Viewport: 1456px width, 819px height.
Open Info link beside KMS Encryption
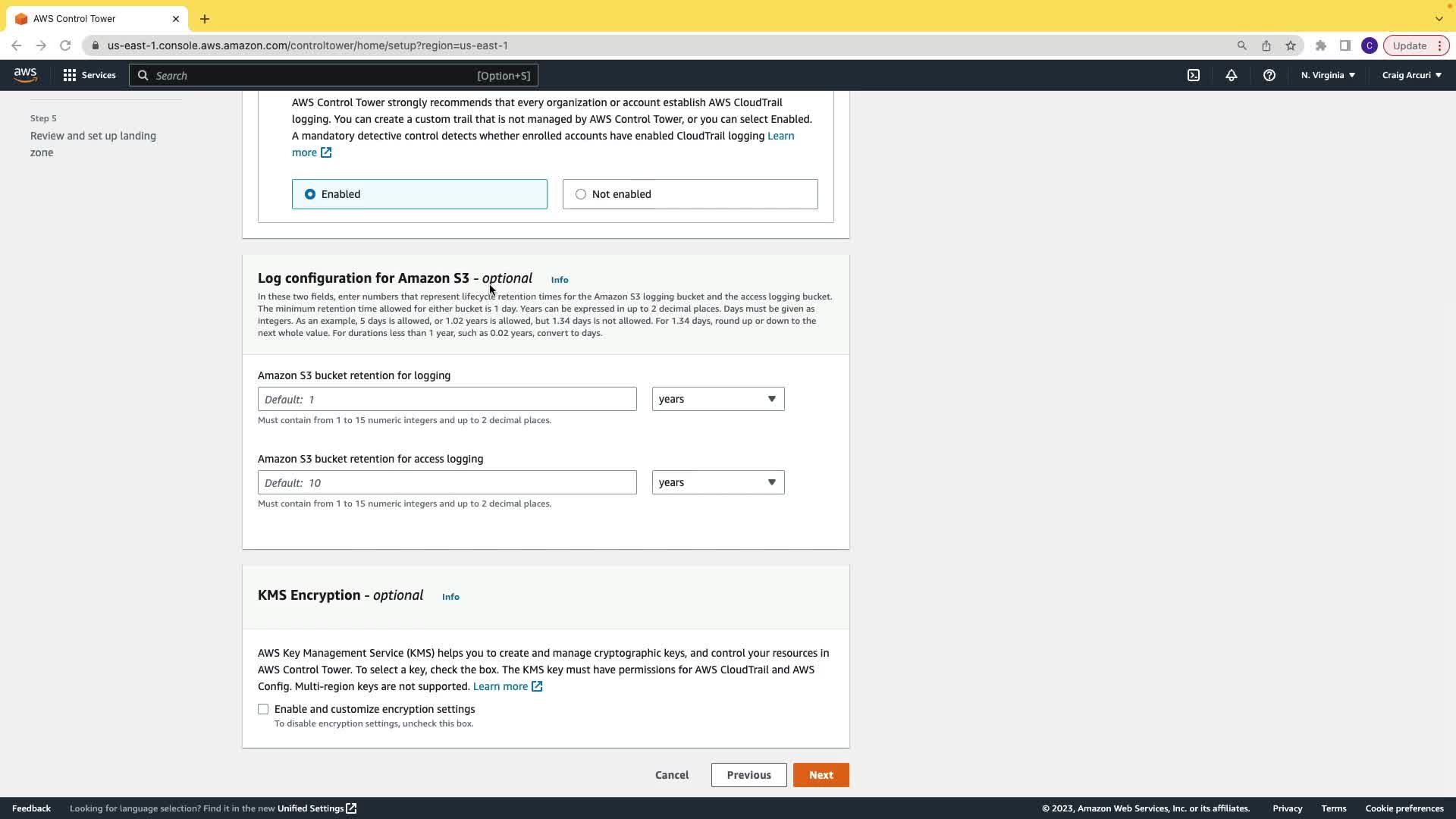click(450, 597)
